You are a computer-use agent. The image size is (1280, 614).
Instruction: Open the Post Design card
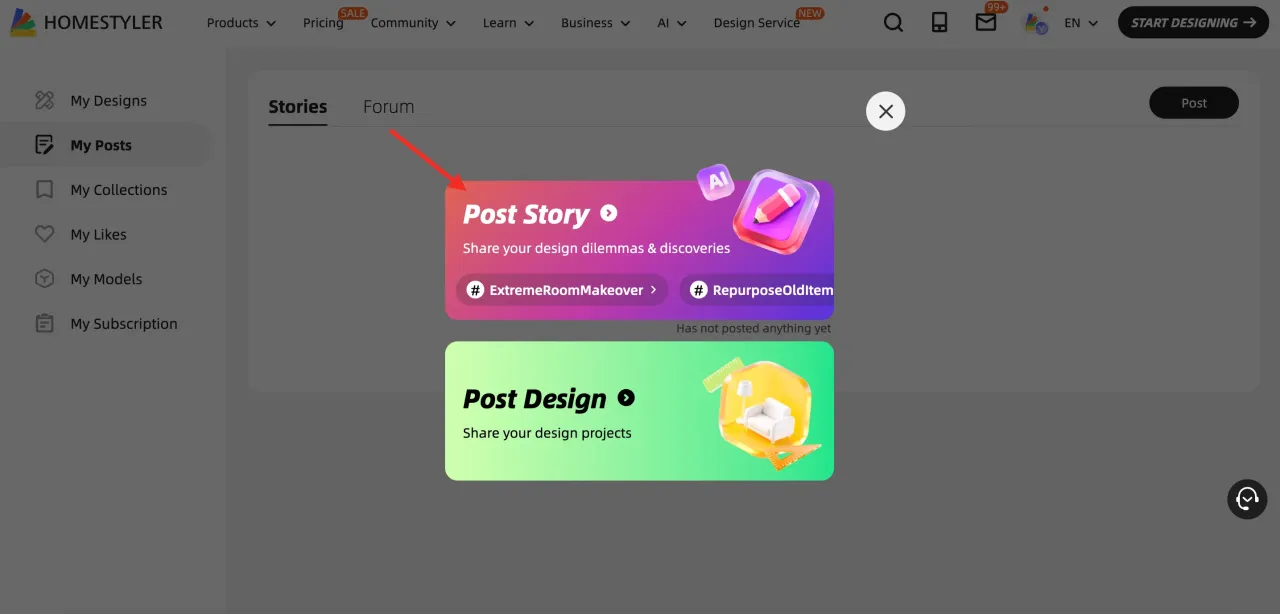click(639, 411)
